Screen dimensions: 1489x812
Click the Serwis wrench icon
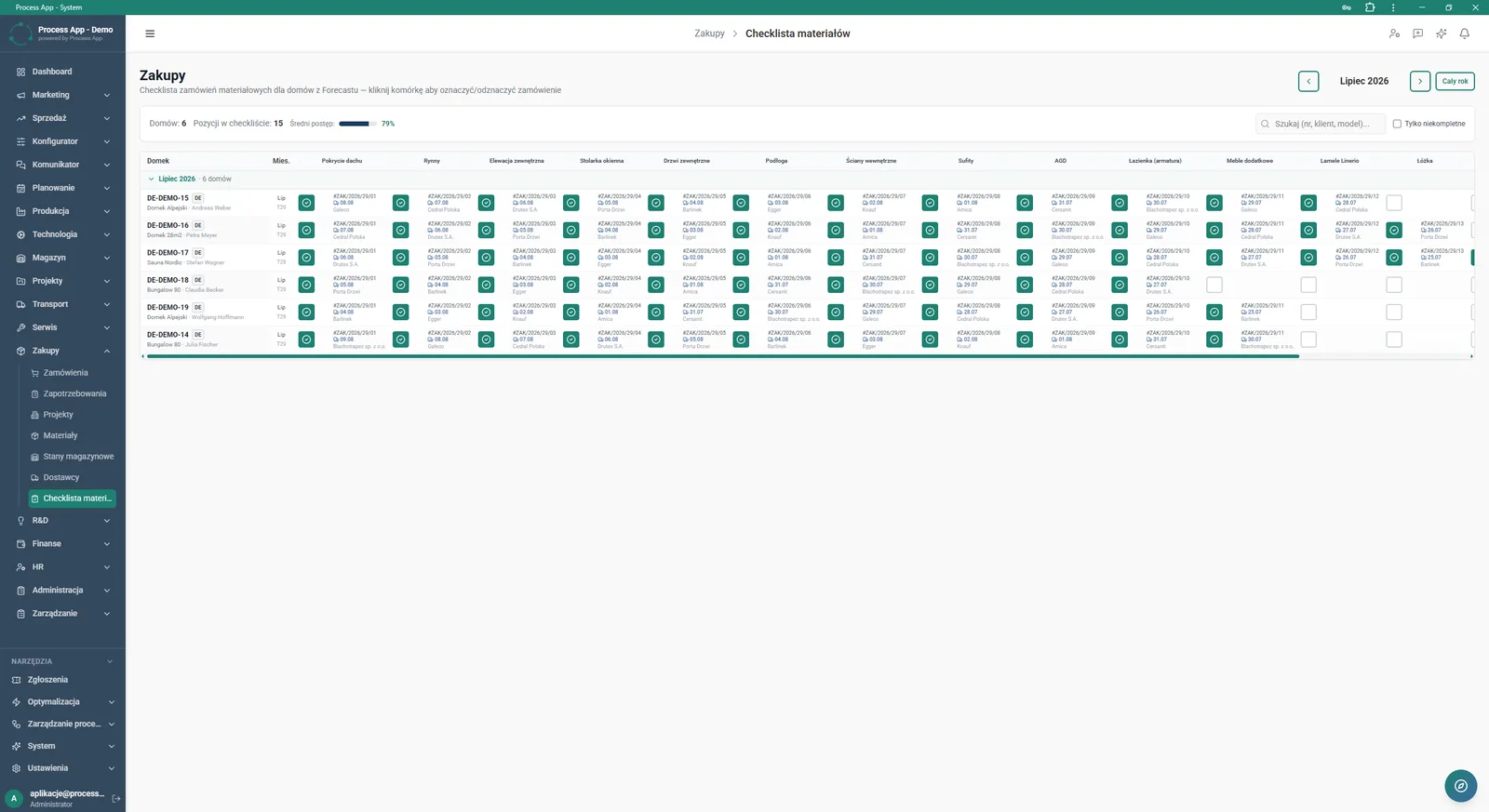(20, 327)
